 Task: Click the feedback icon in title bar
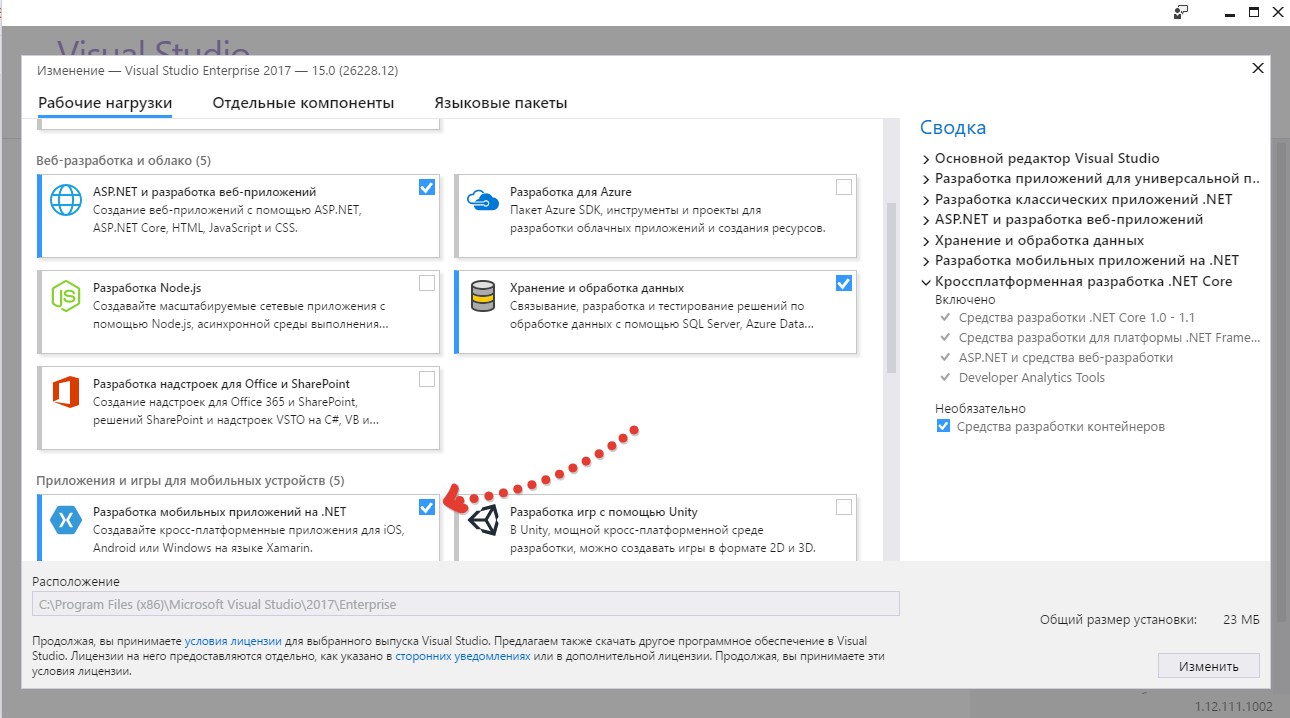(x=1182, y=12)
